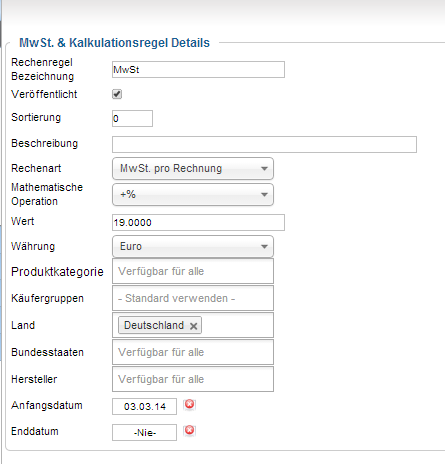The width and height of the screenshot is (445, 464).
Task: Click the Deutschland tag text
Action: [154, 325]
